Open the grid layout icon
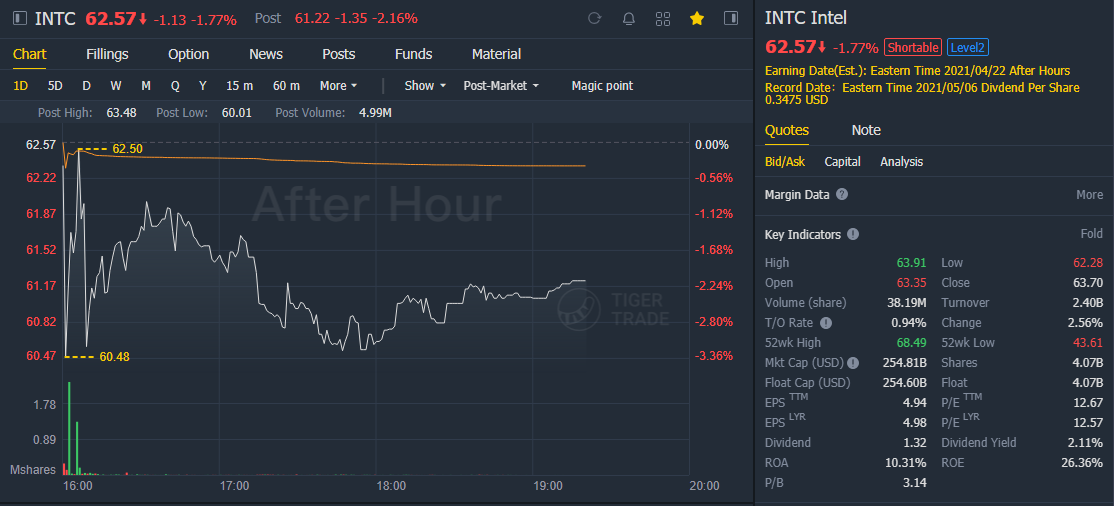1114x506 pixels. coord(663,18)
